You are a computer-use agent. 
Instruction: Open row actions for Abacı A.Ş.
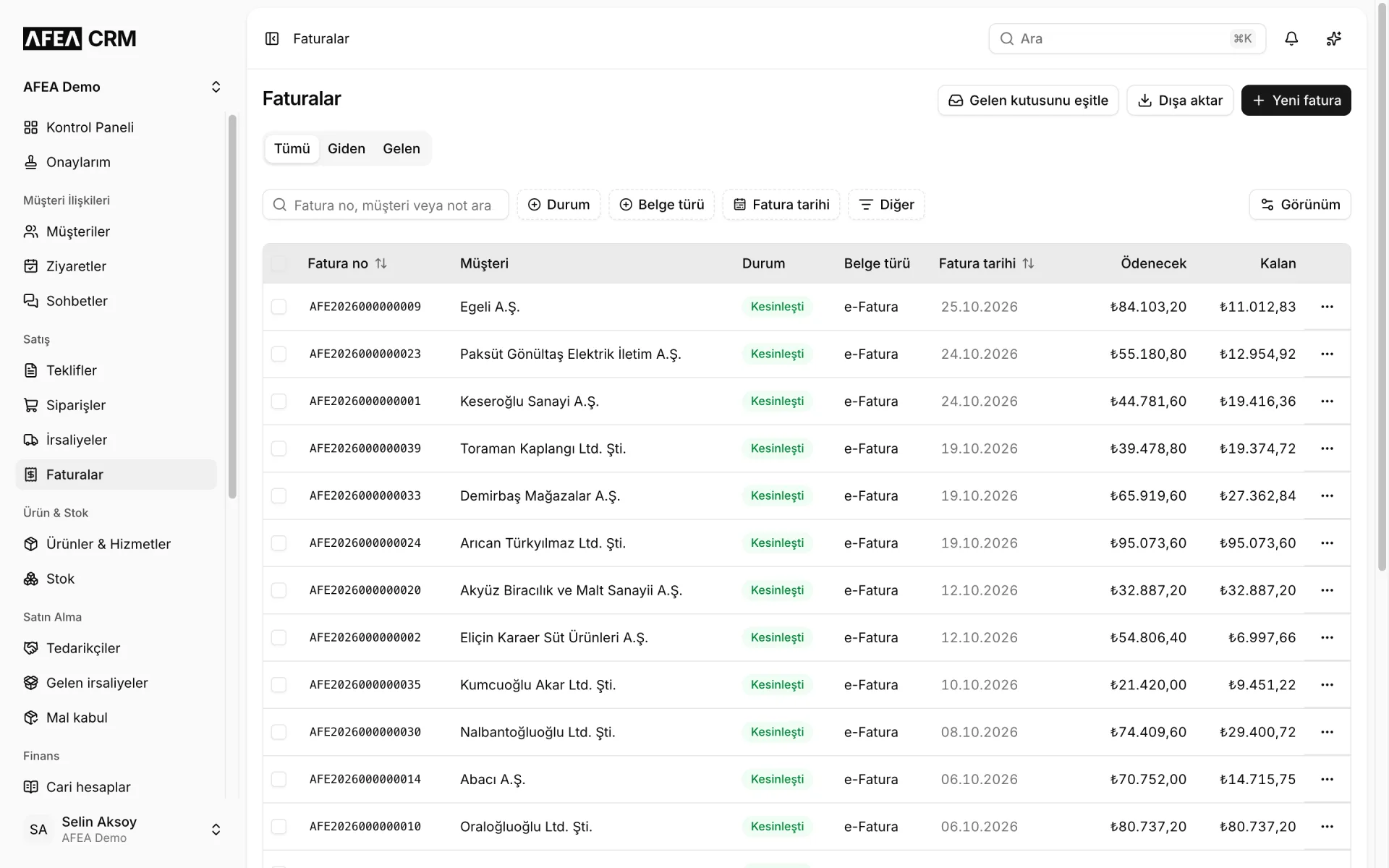tap(1327, 779)
